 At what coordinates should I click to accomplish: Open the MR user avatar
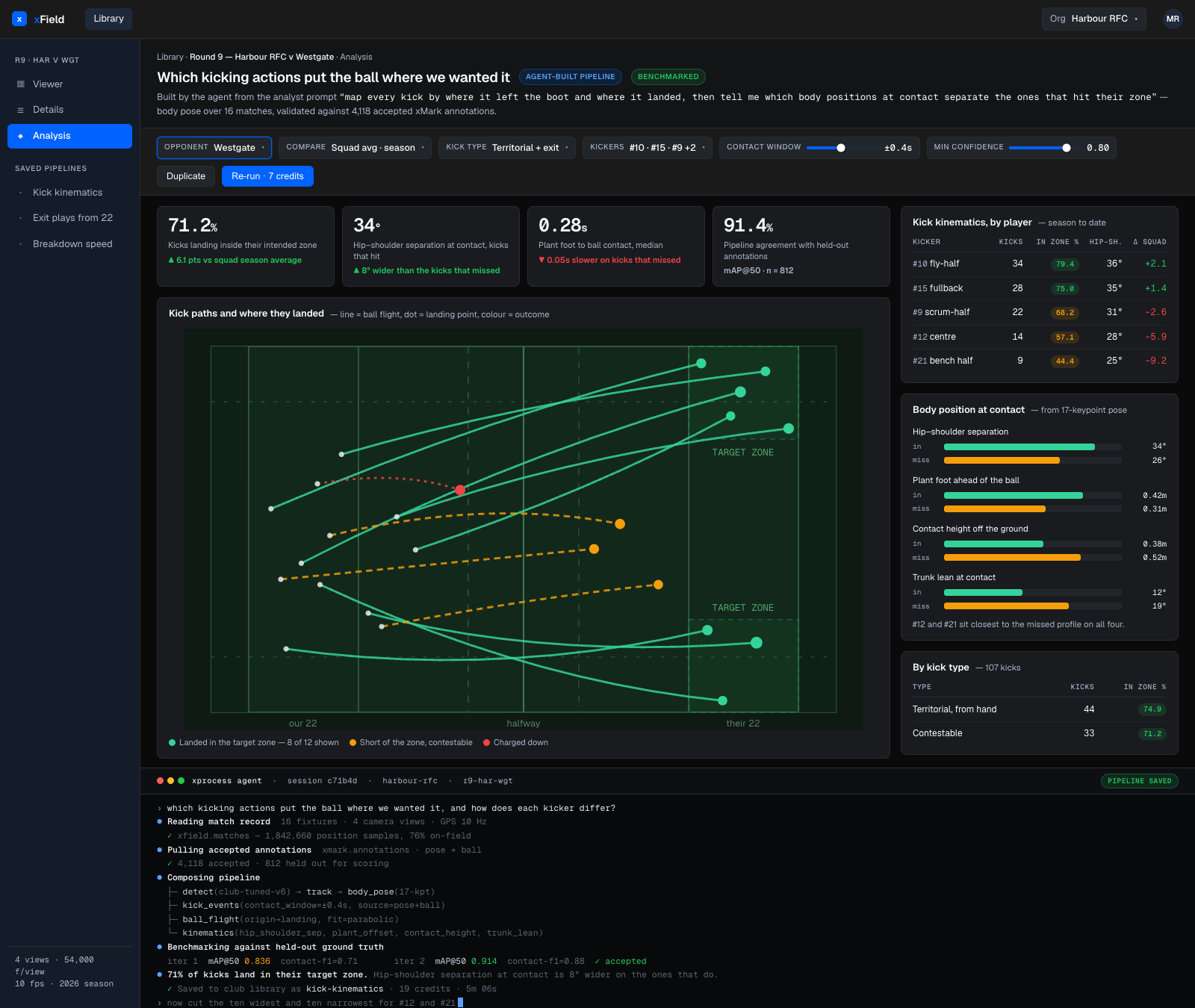coord(1173,19)
